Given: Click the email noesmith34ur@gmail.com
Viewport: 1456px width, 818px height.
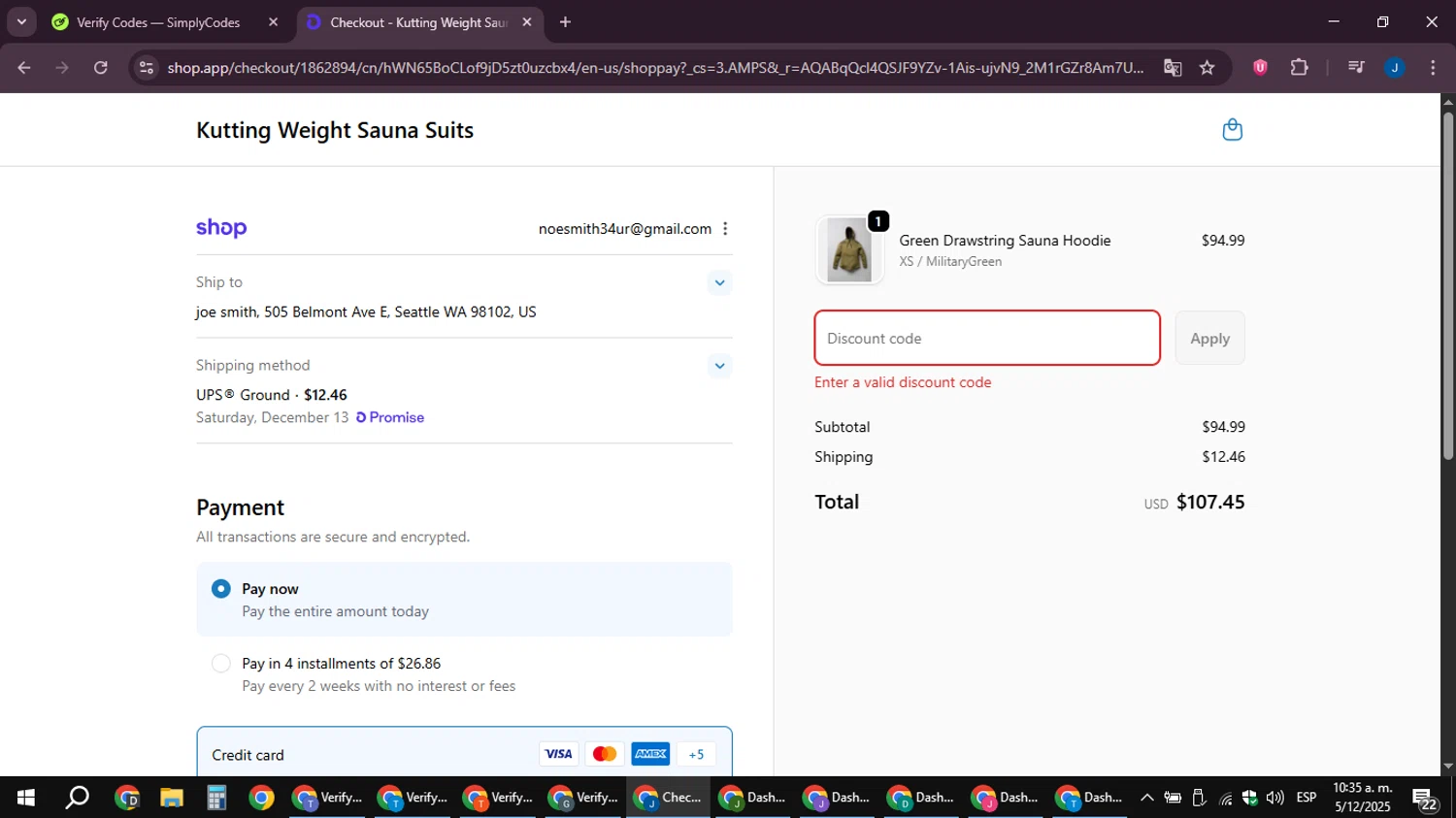Looking at the screenshot, I should 625,229.
